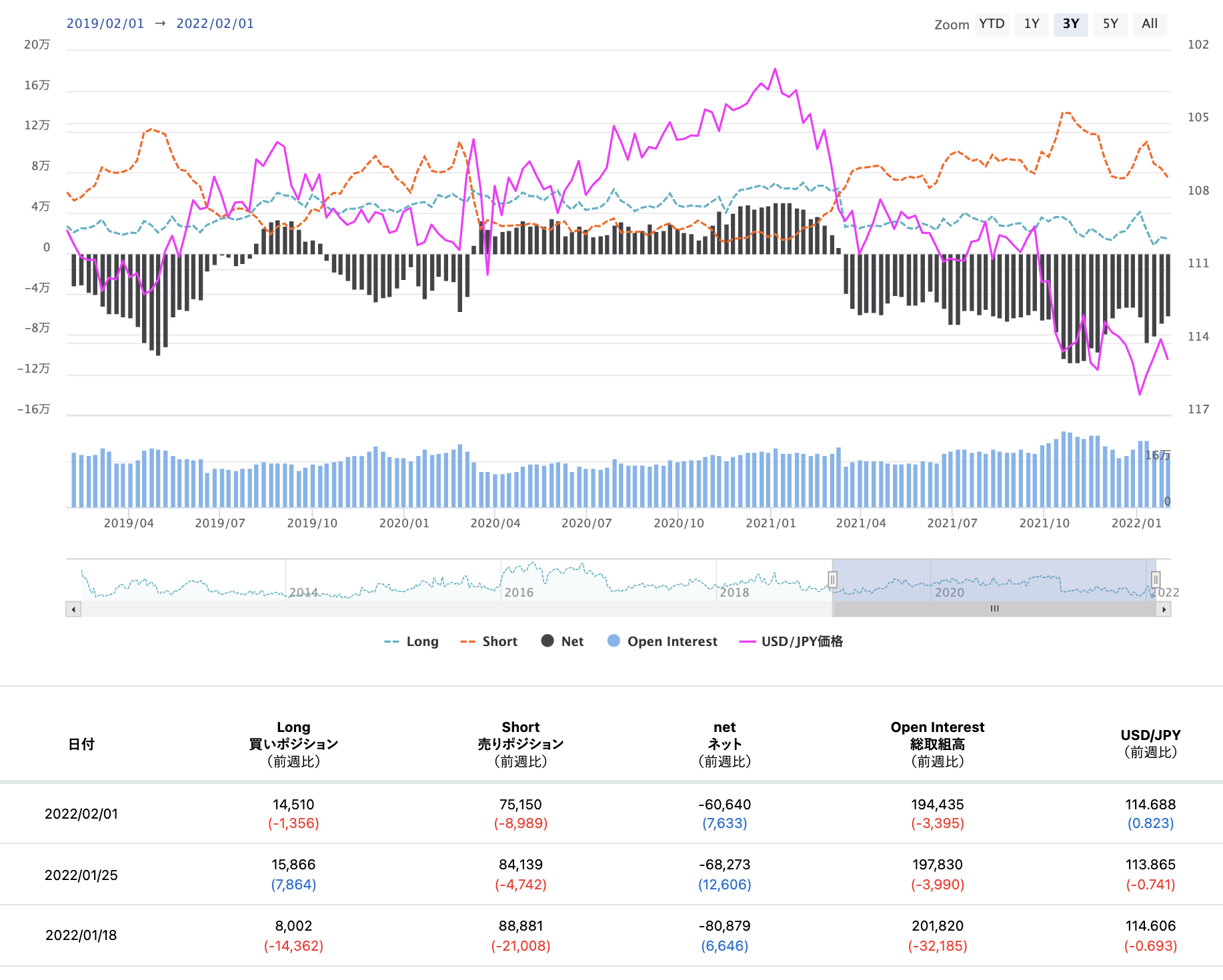1223x980 pixels.
Task: Toggle the Net series legend
Action: (562, 641)
